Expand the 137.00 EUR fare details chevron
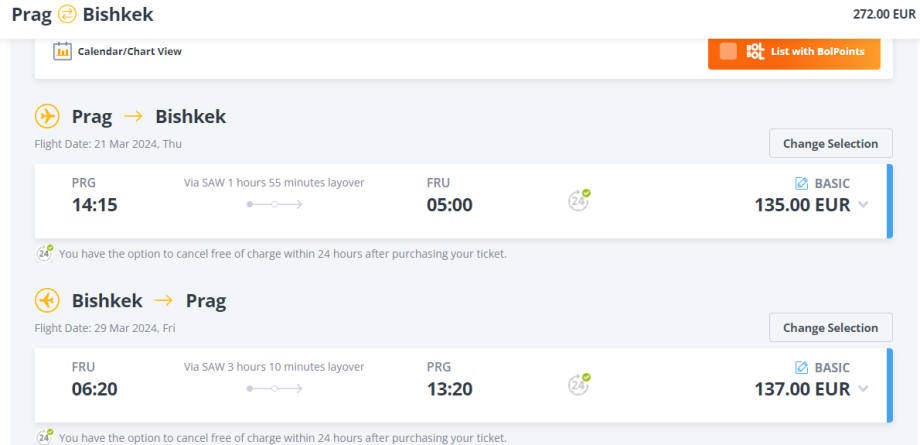This screenshot has height=445, width=920. pos(863,390)
